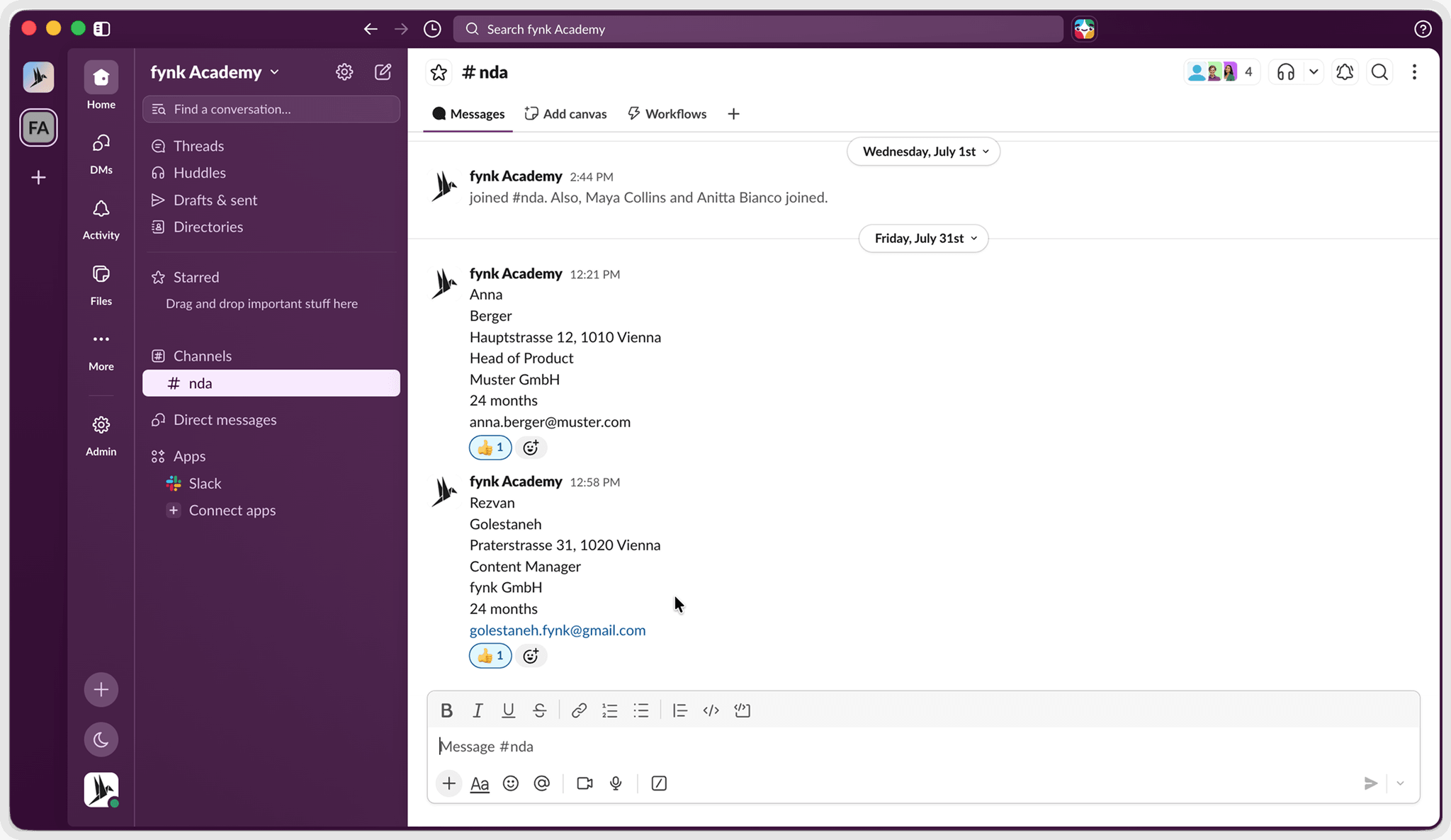Open the Friday, July 31st date dropdown

[923, 239]
